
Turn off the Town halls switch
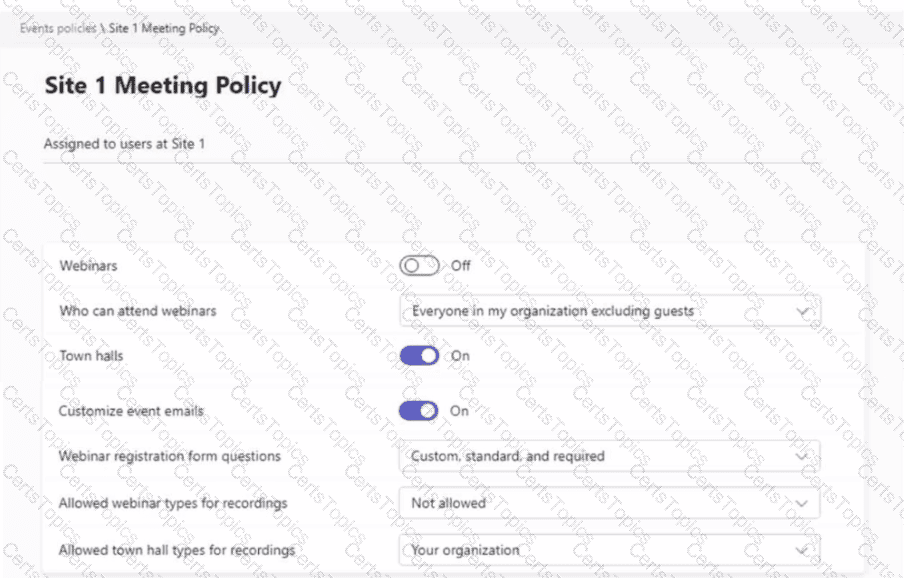click(x=419, y=356)
